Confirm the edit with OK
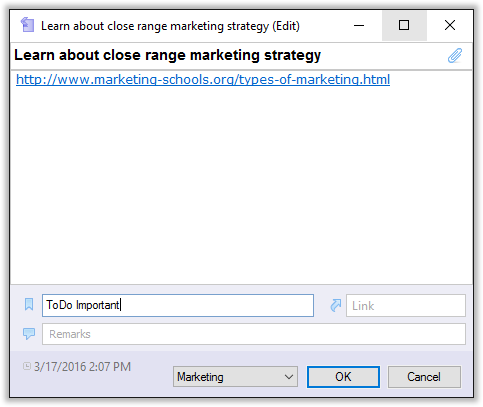 tap(343, 377)
